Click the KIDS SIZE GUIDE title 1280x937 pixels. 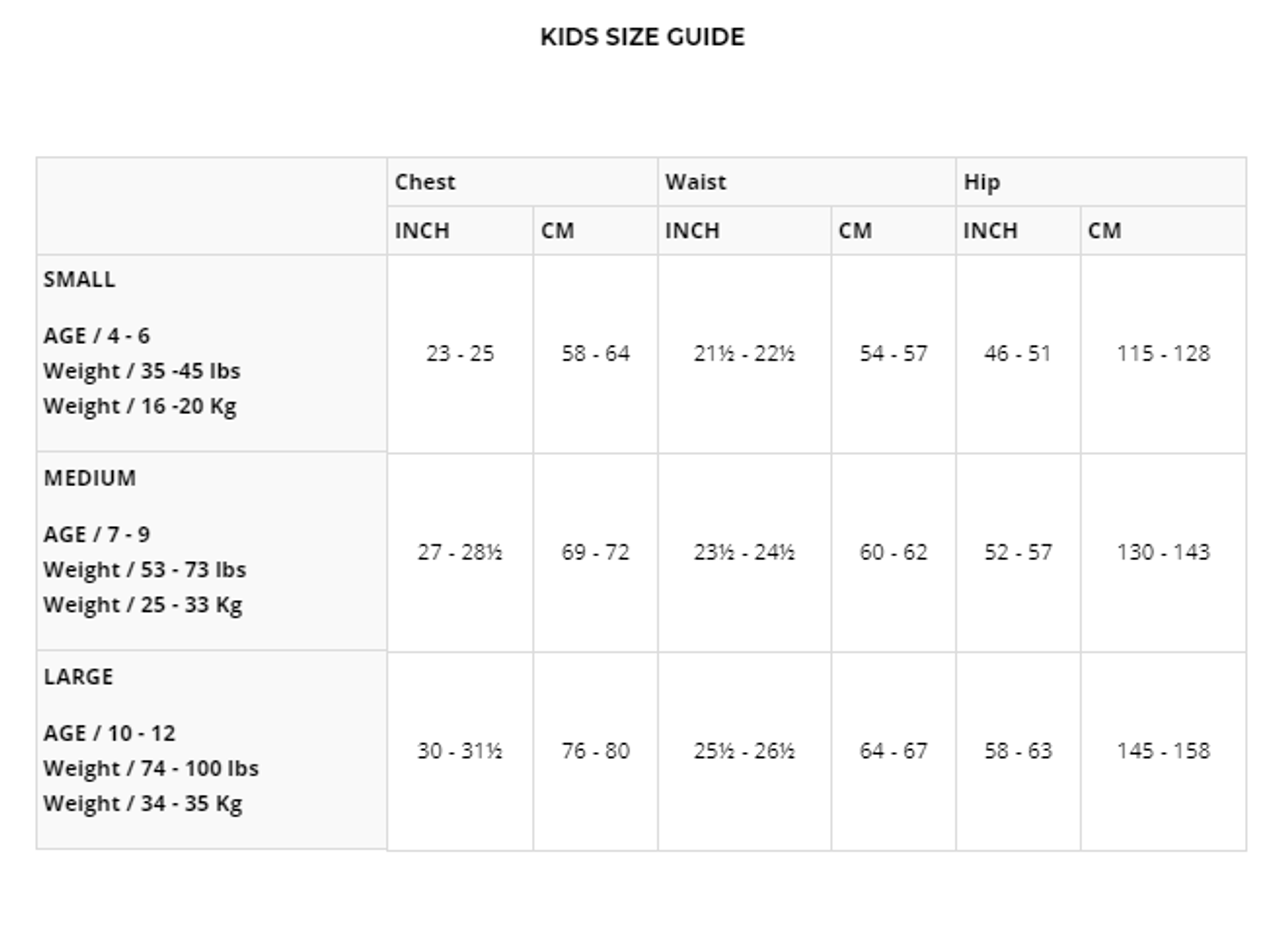click(642, 37)
